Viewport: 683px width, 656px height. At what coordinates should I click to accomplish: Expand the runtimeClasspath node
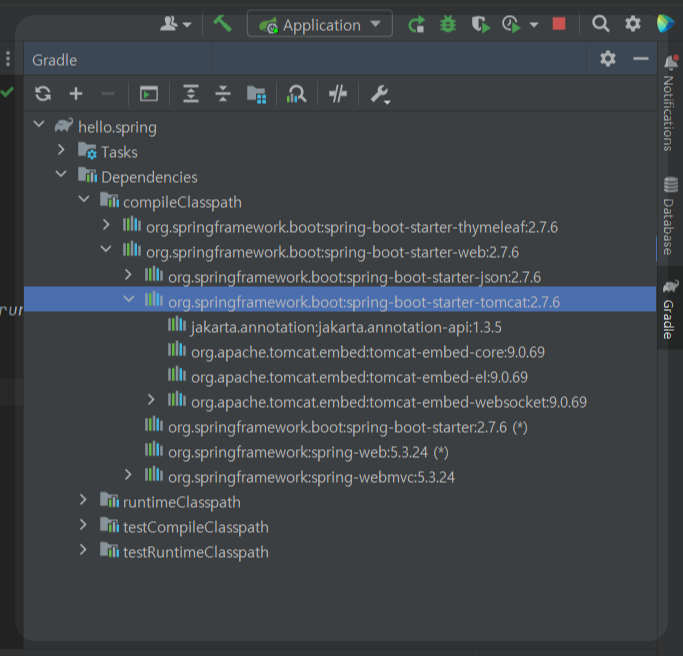pos(83,500)
